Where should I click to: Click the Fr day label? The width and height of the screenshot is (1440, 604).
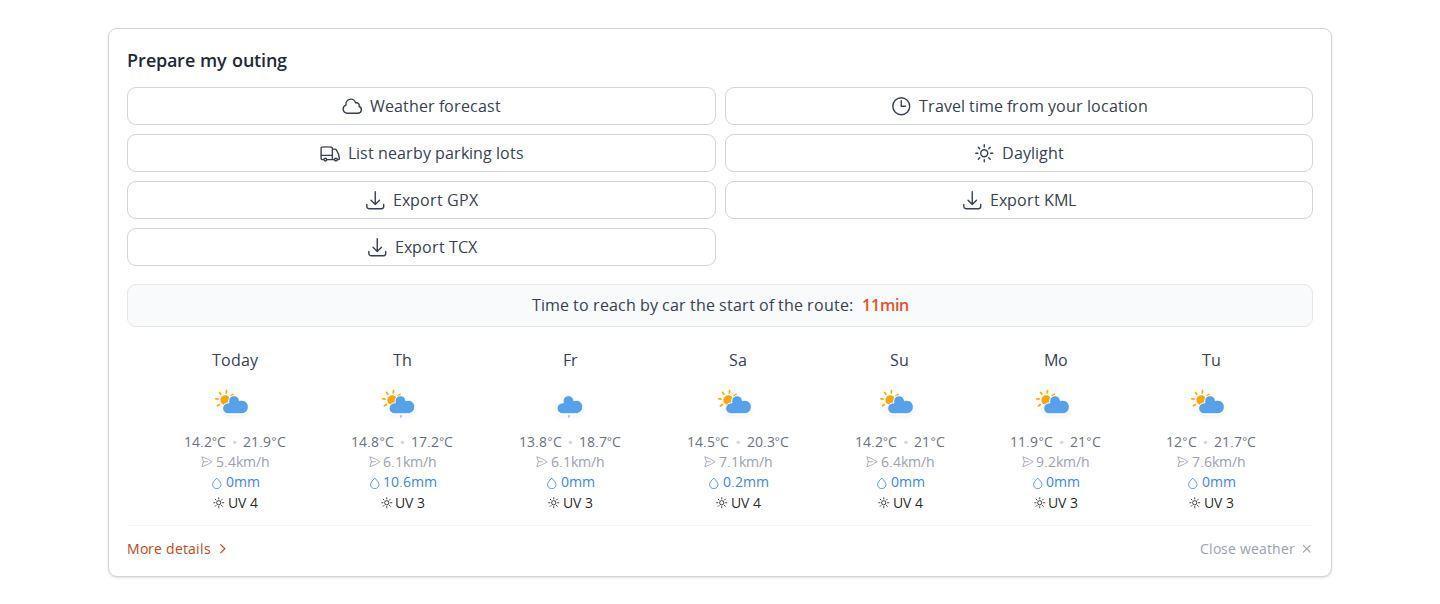click(x=570, y=360)
